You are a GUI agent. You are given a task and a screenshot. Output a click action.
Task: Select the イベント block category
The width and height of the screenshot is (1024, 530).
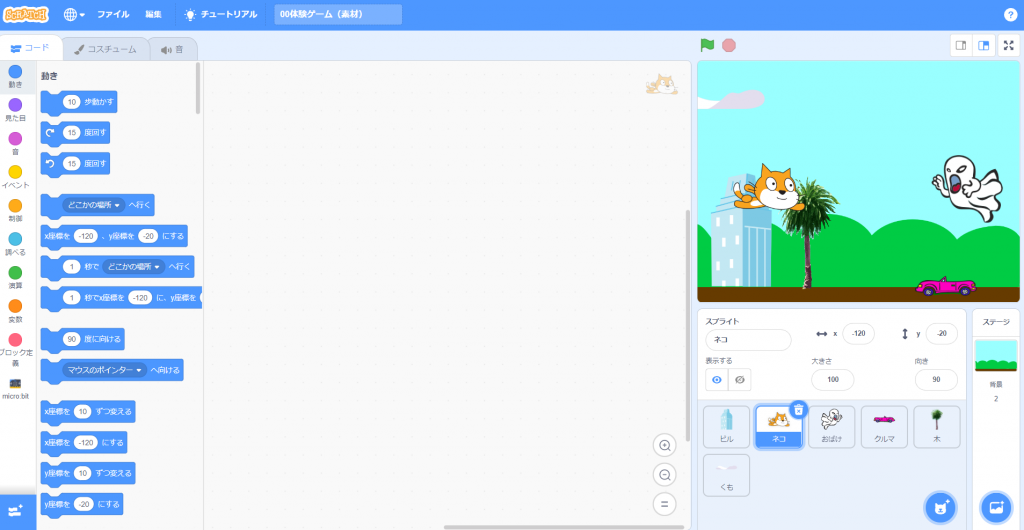point(15,178)
